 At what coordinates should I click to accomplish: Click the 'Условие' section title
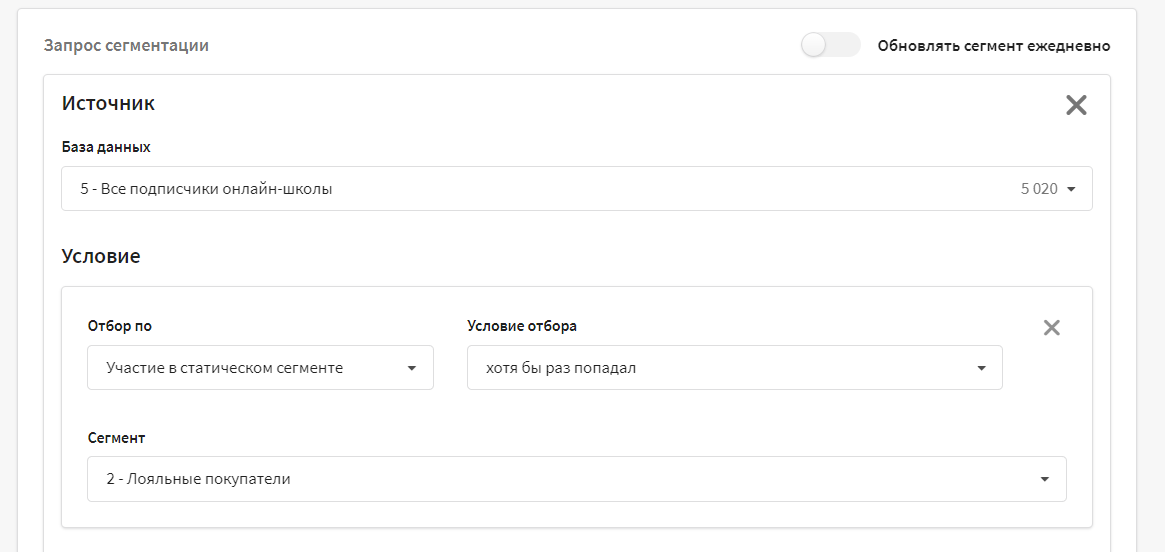101,257
